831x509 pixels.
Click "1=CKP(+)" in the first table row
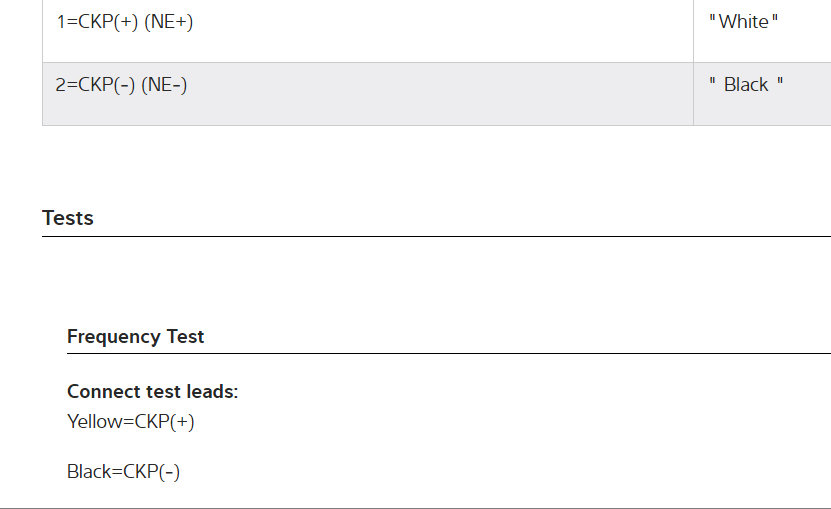(97, 21)
